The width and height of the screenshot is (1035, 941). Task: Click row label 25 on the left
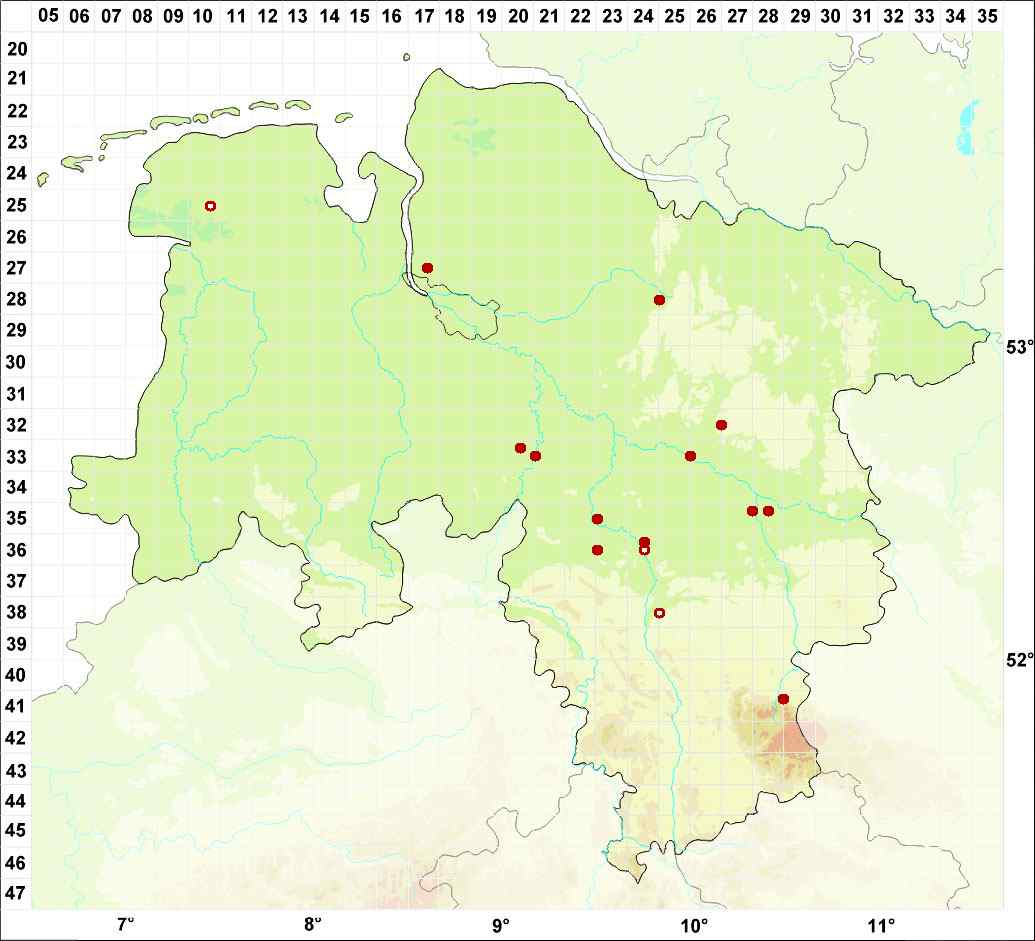point(17,205)
